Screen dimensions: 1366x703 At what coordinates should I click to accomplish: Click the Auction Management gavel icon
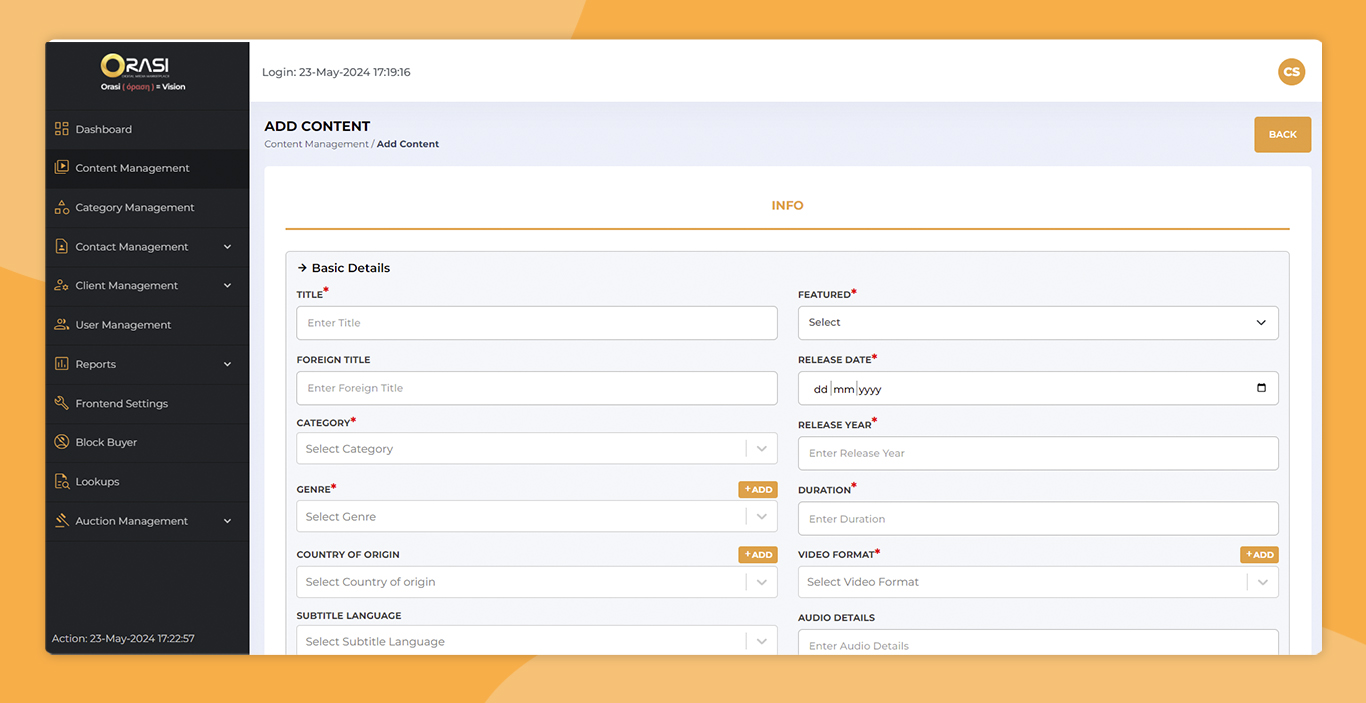click(x=62, y=521)
